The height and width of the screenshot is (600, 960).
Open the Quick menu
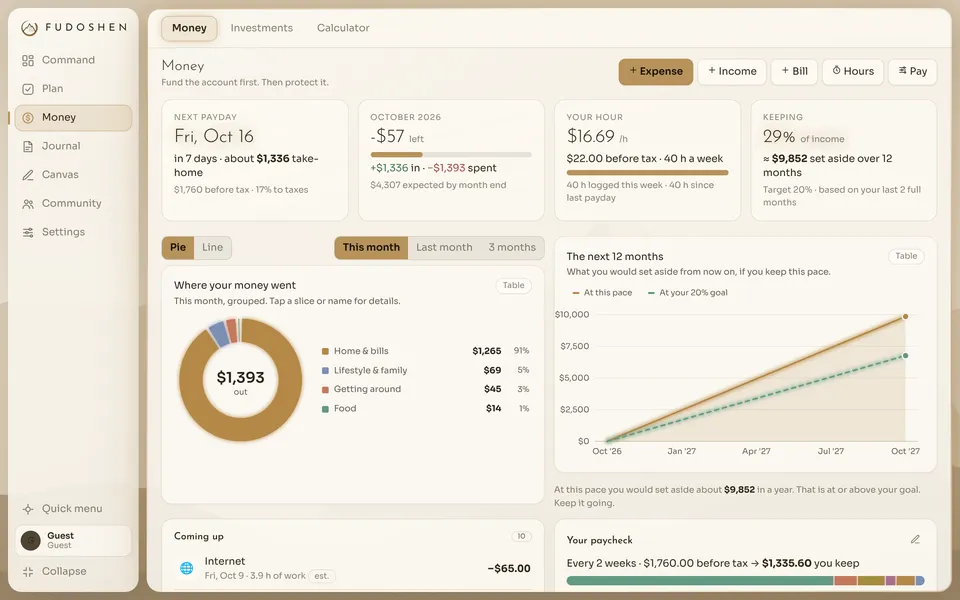[73, 509]
